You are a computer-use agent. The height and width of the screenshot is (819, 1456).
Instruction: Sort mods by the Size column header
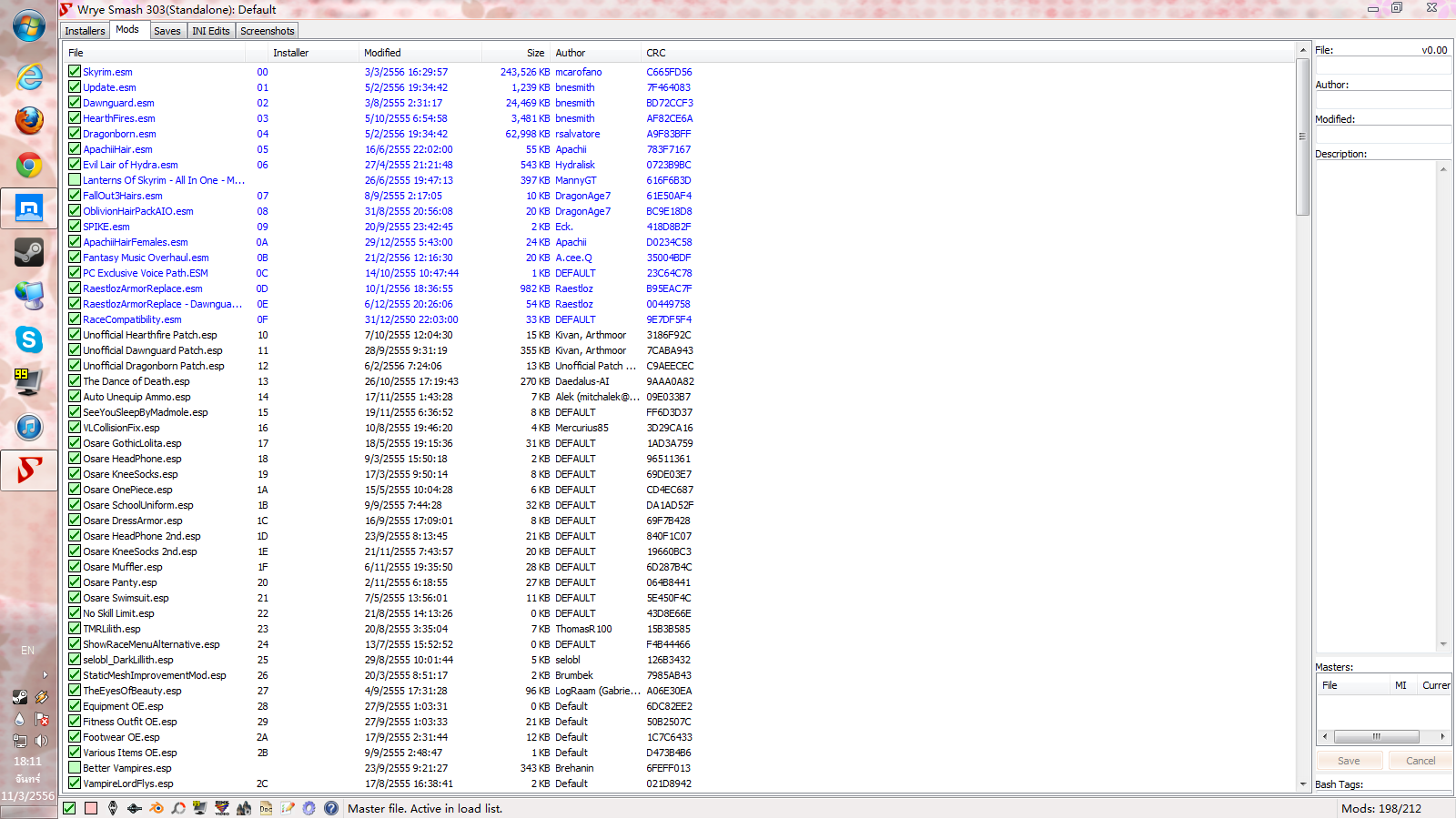[516, 53]
